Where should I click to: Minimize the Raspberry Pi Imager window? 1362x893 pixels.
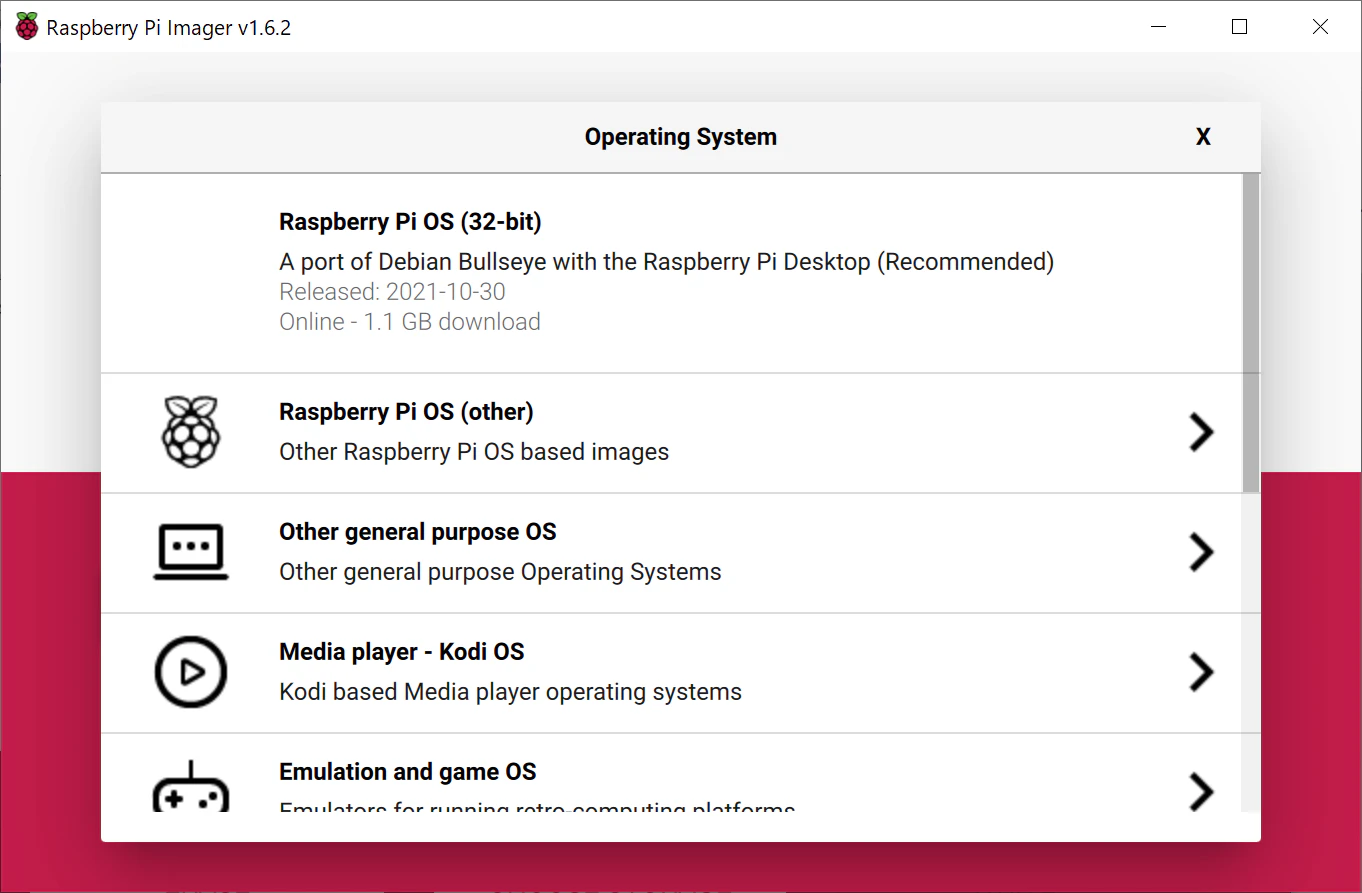pos(1159,27)
